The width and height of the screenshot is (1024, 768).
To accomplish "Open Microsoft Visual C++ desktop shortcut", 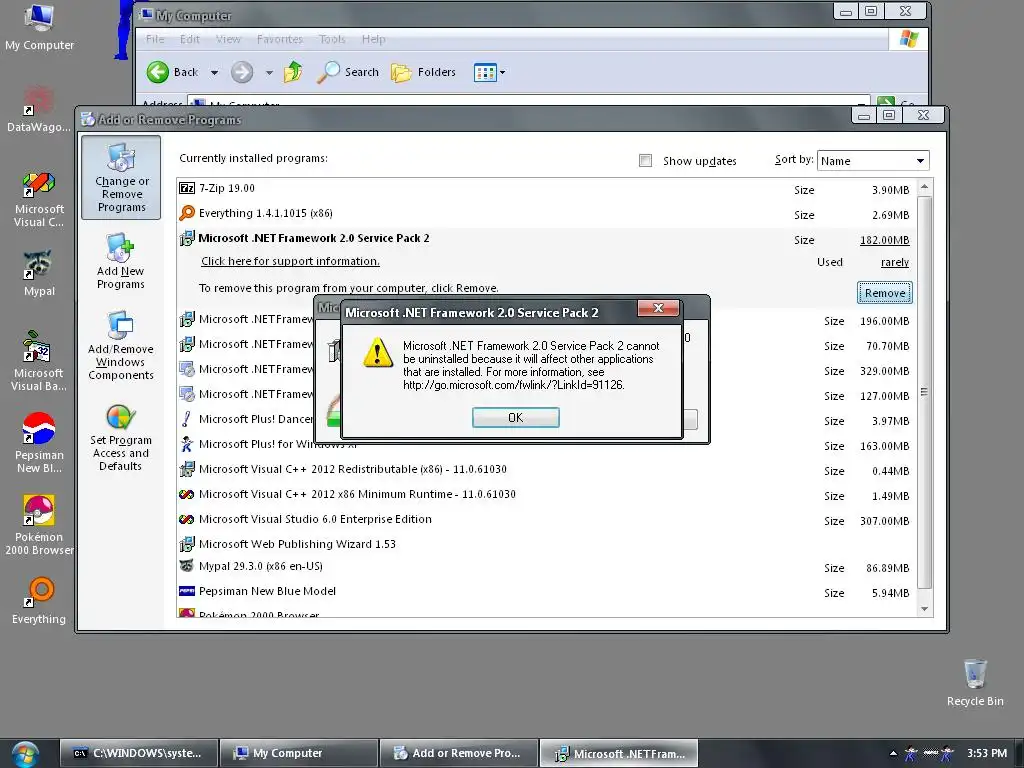I will pyautogui.click(x=39, y=199).
